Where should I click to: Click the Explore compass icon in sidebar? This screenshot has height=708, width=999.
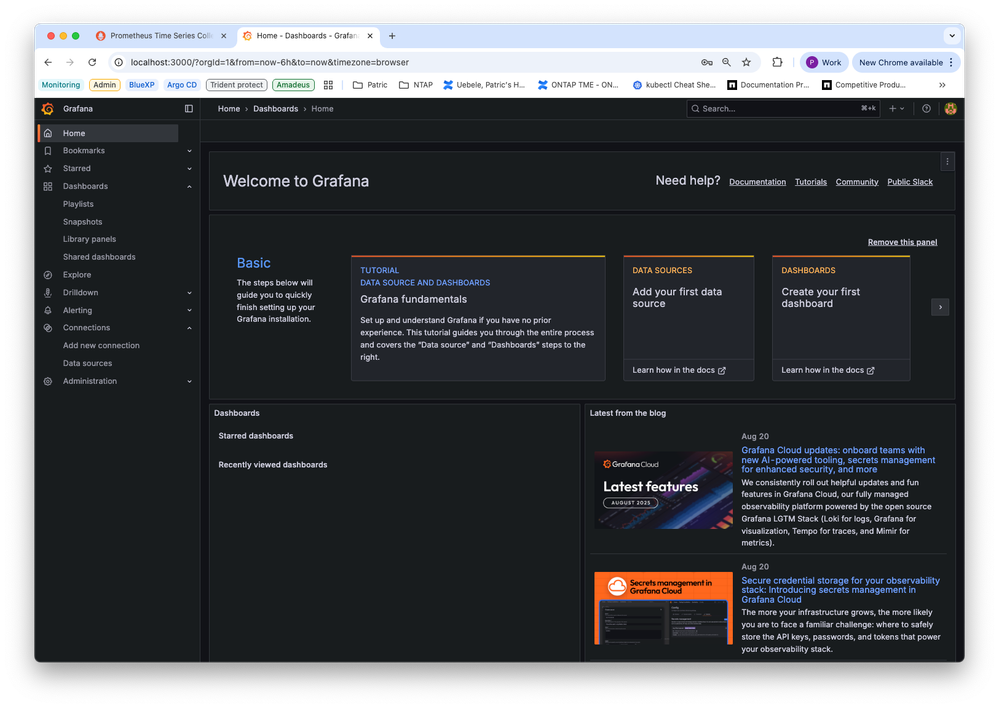pos(48,275)
